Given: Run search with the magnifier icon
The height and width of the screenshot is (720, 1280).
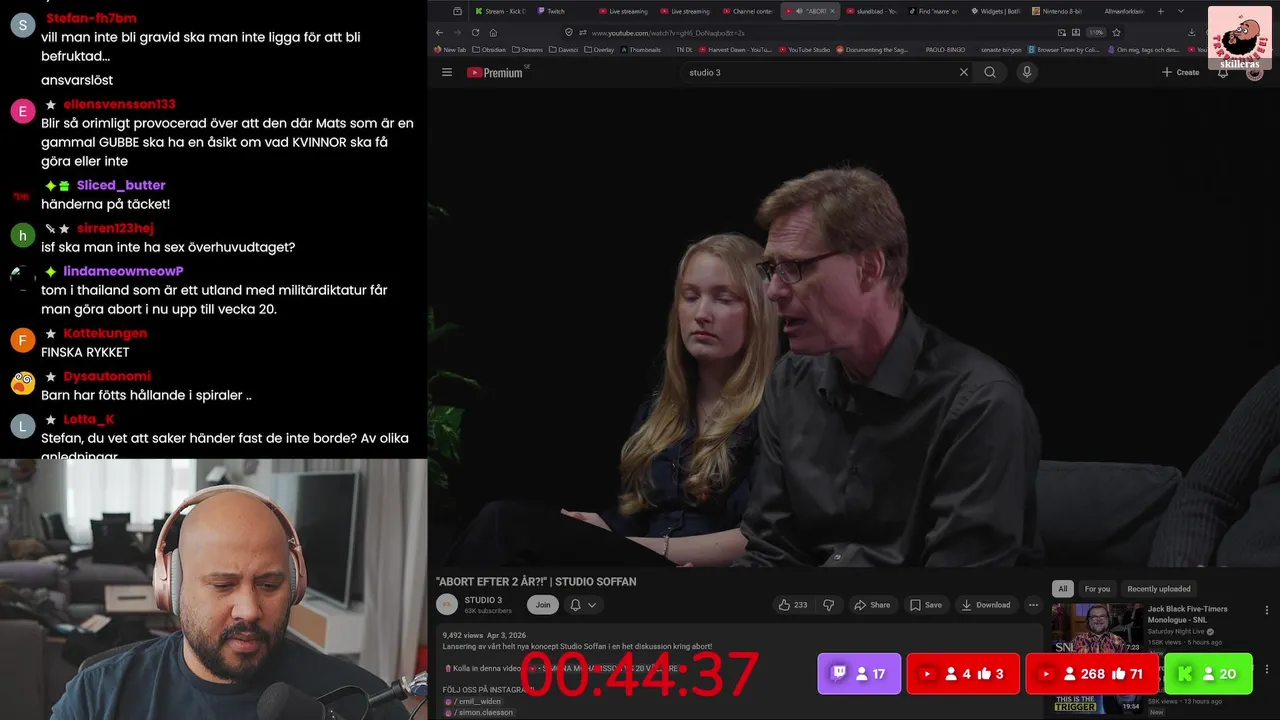Looking at the screenshot, I should tap(990, 72).
